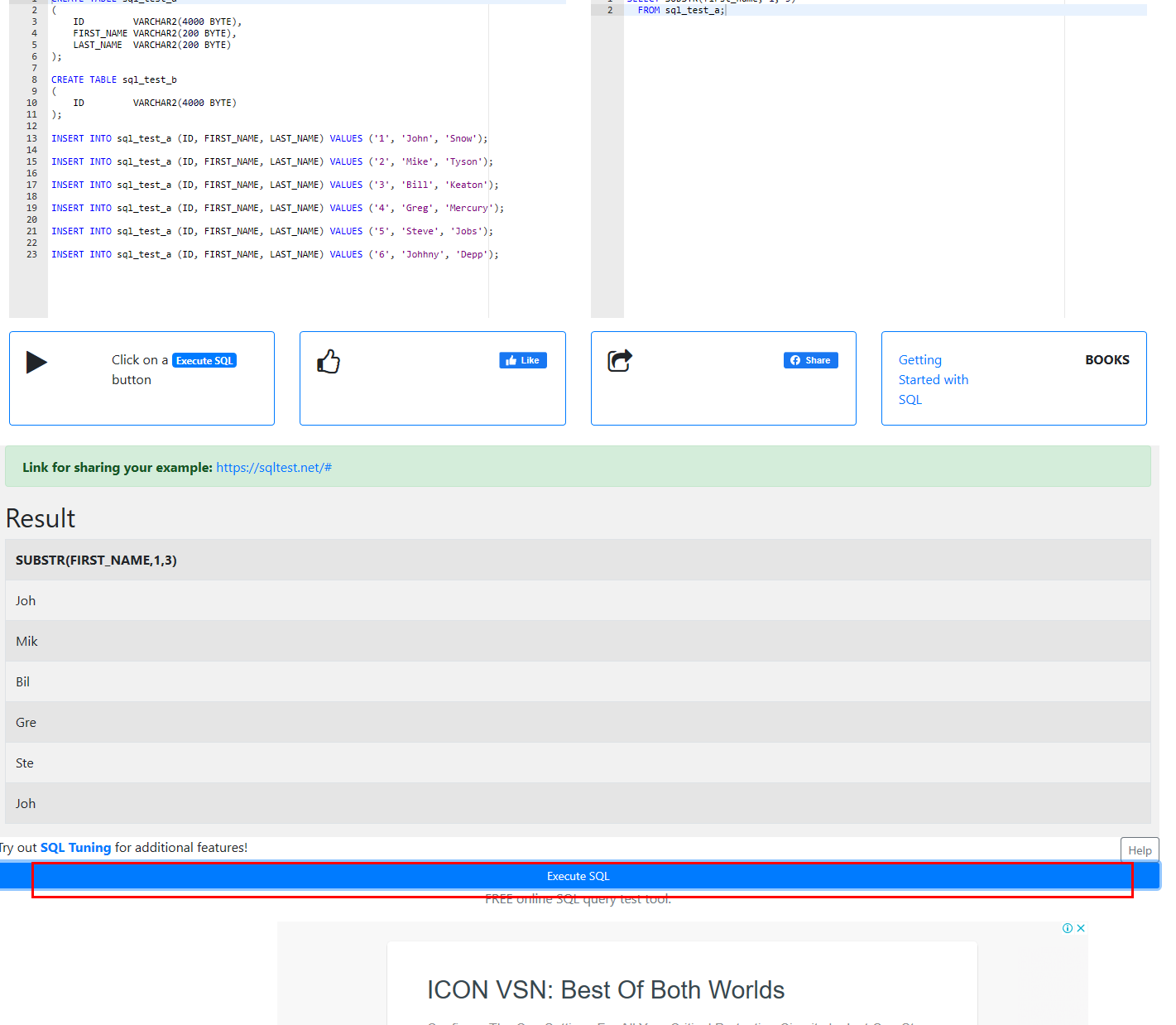This screenshot has width=1176, height=1025.
Task: Follow the SQL Tuning link
Action: tap(75, 847)
